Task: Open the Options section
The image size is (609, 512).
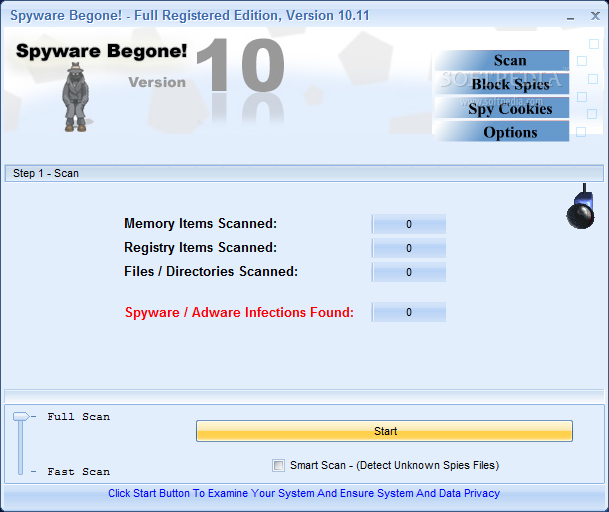Action: click(x=502, y=132)
